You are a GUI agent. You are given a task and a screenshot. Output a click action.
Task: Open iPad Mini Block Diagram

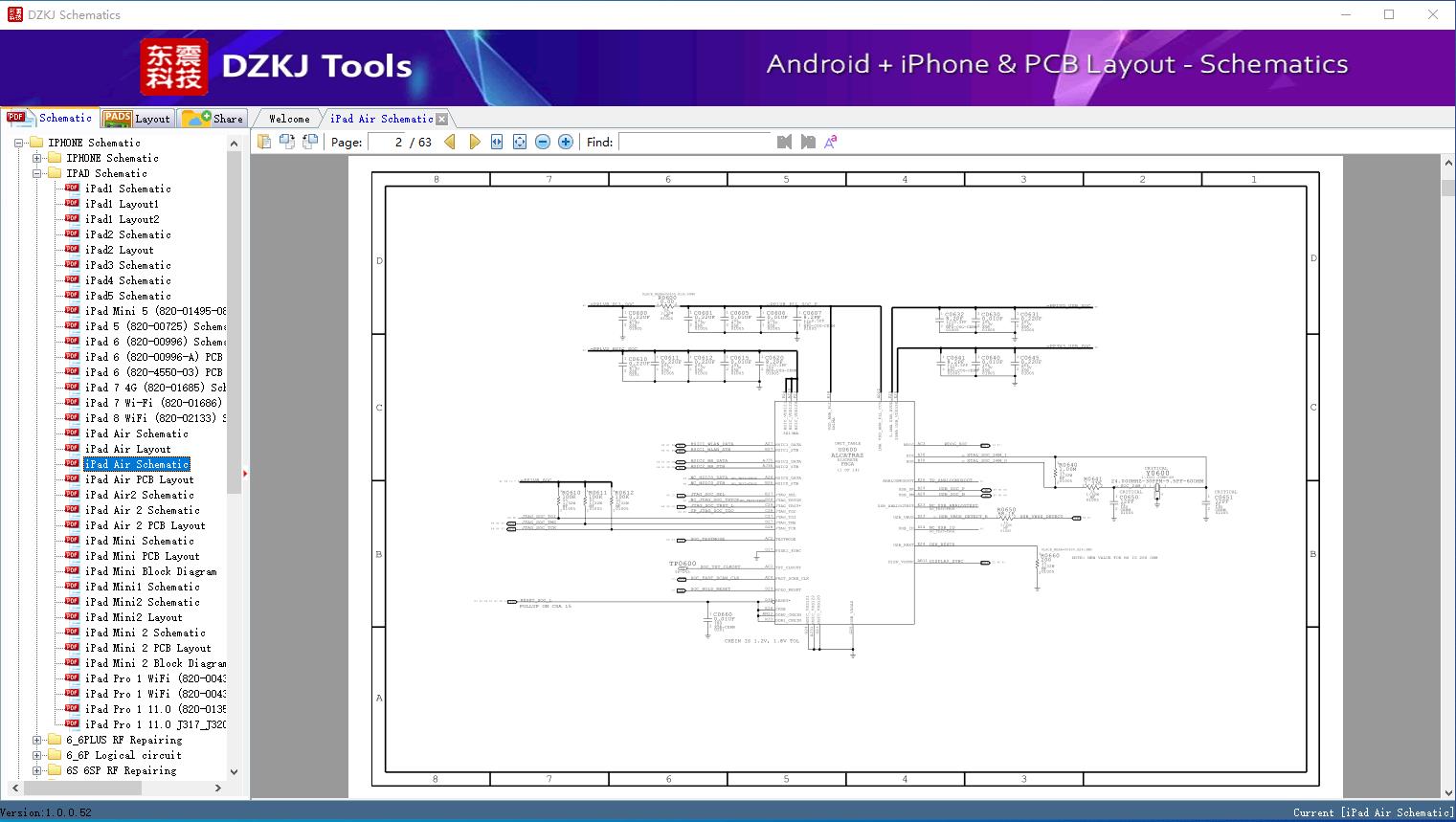[x=151, y=571]
